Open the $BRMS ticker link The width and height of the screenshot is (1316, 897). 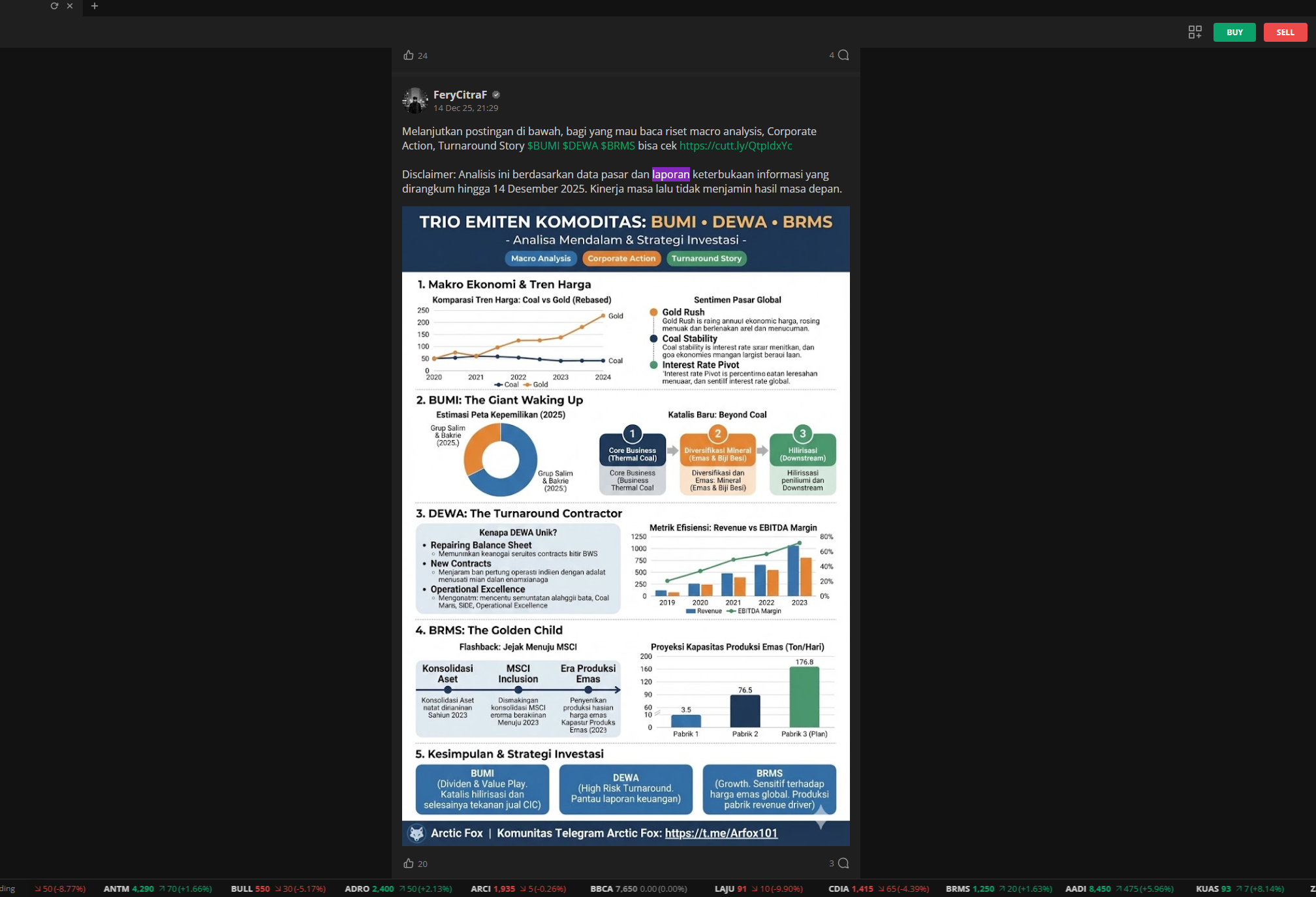click(x=618, y=146)
